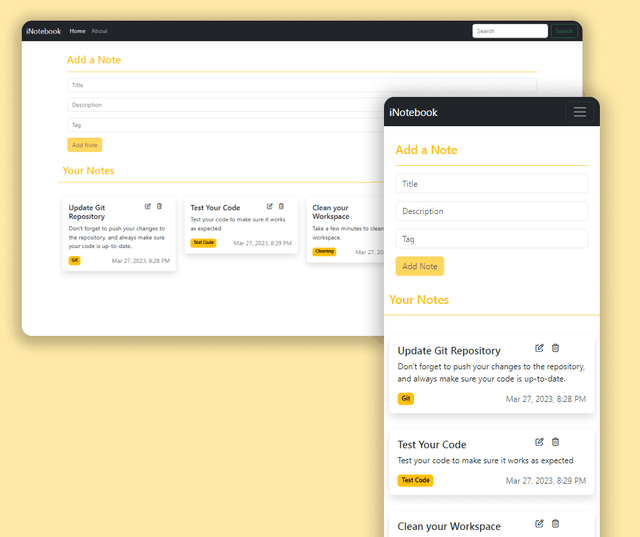Edit Update Git Repository note in desktop view
The height and width of the screenshot is (537, 640).
pyautogui.click(x=148, y=206)
